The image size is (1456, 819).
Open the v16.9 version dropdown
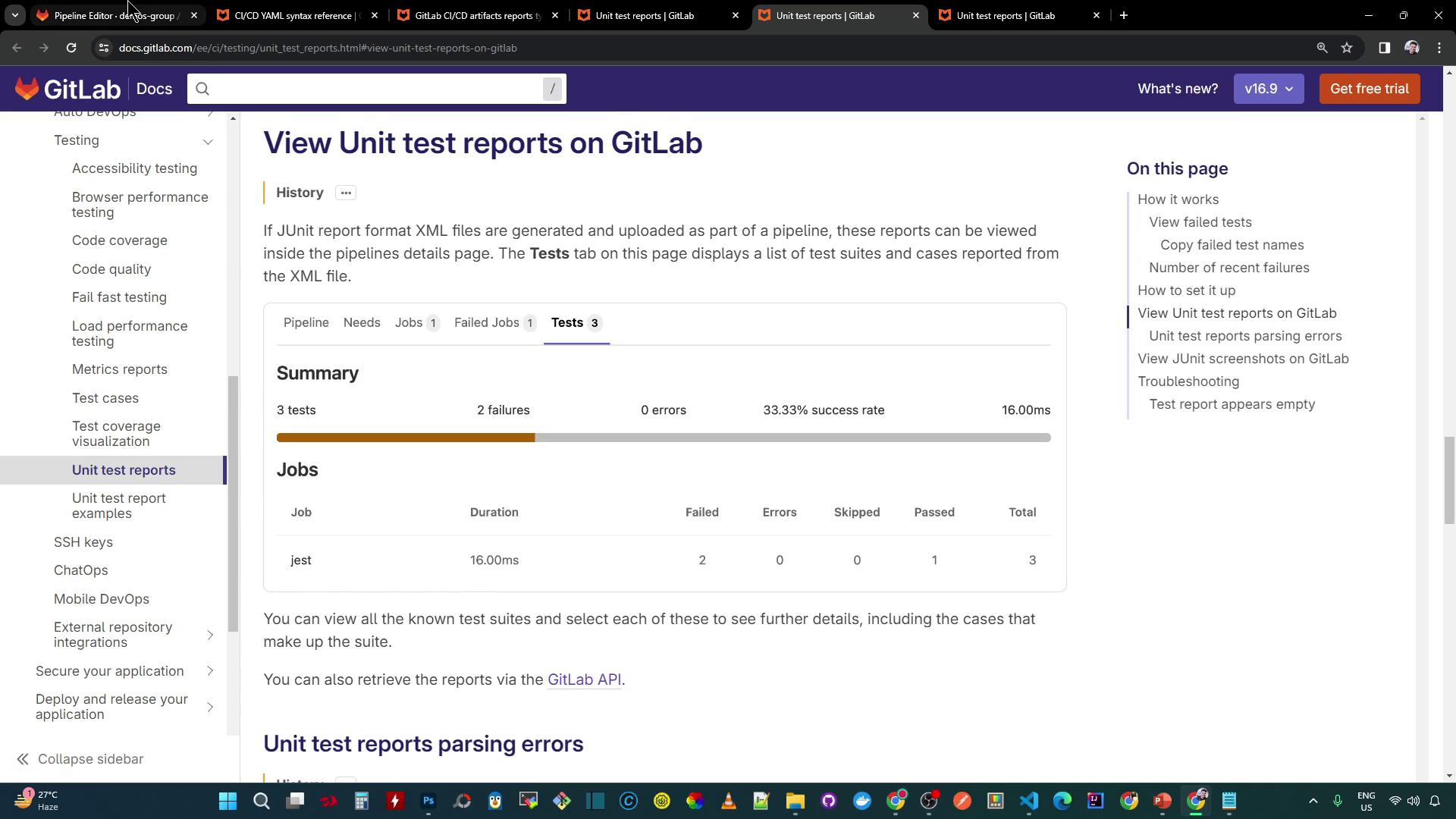tap(1268, 89)
